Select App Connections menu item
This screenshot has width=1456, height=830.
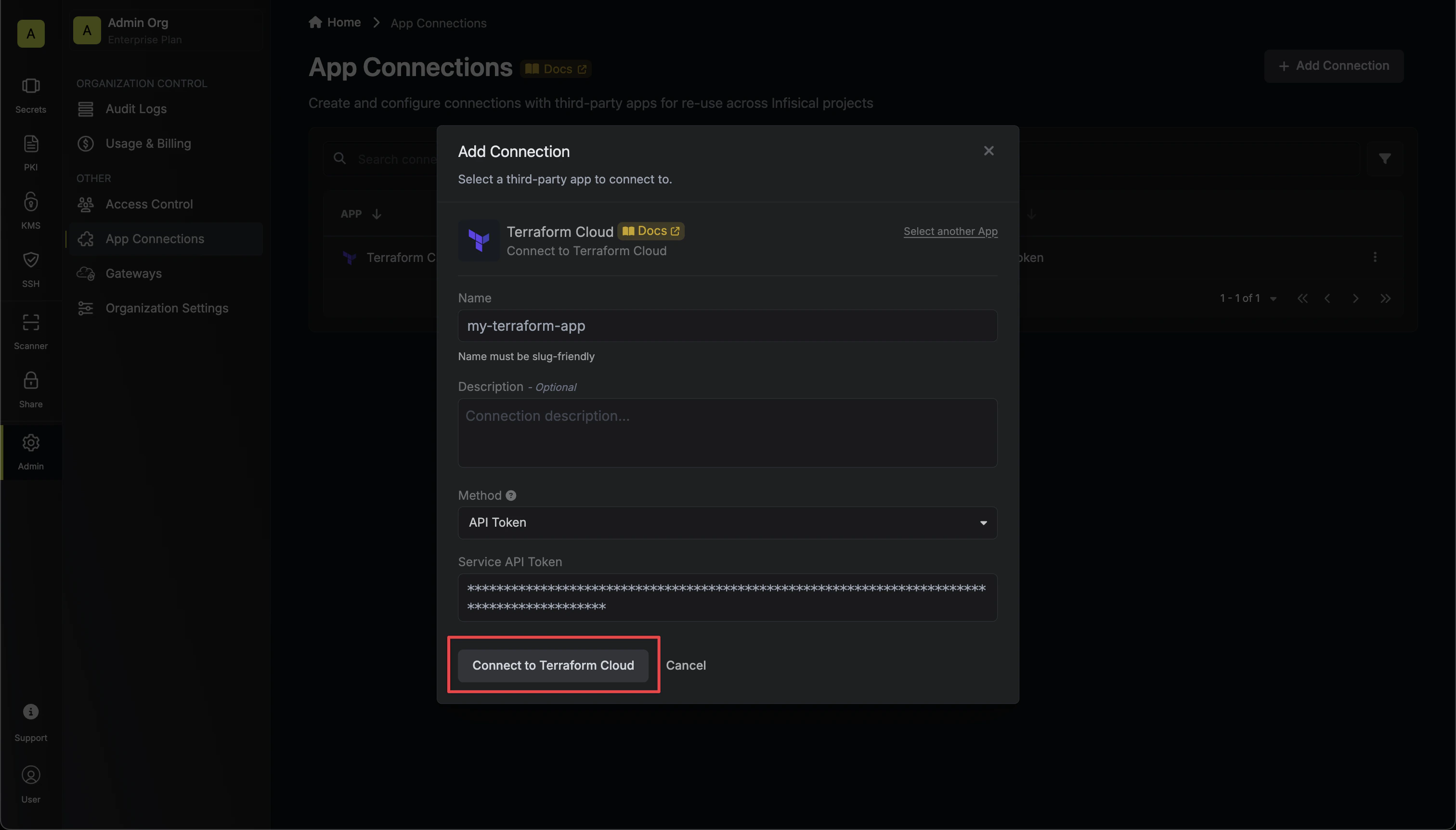[x=166, y=239]
